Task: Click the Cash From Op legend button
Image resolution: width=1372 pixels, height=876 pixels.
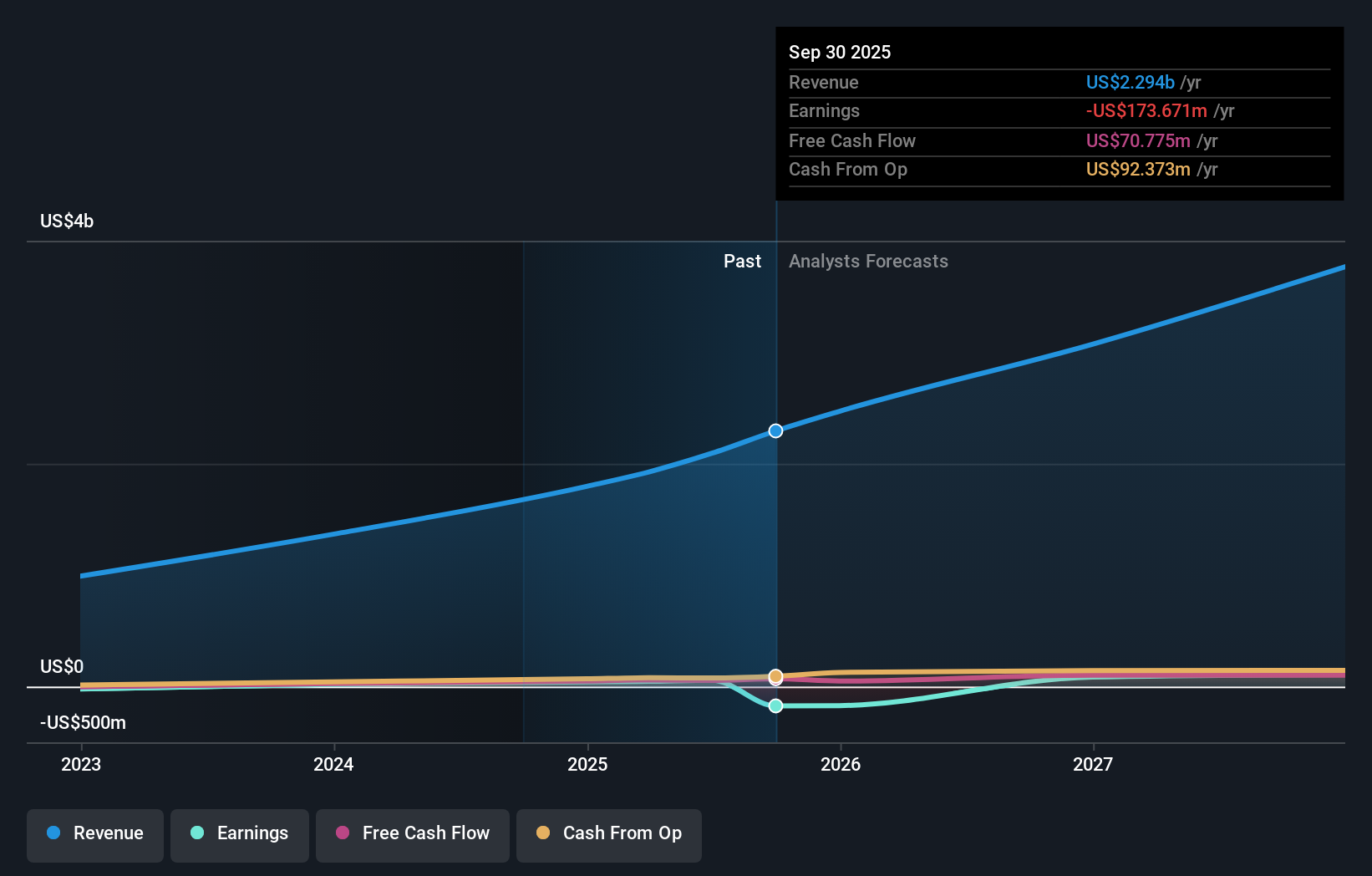Action: [x=608, y=833]
